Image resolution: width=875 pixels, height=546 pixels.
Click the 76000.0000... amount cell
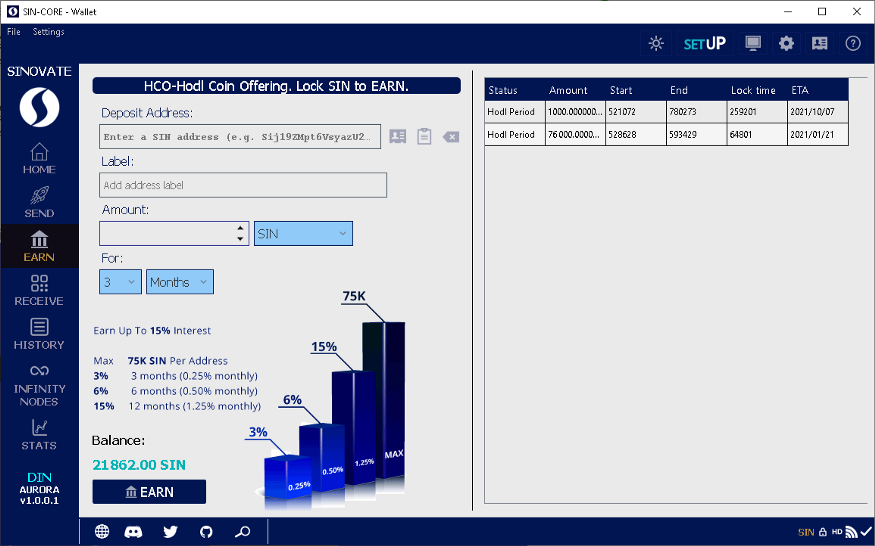point(575,135)
